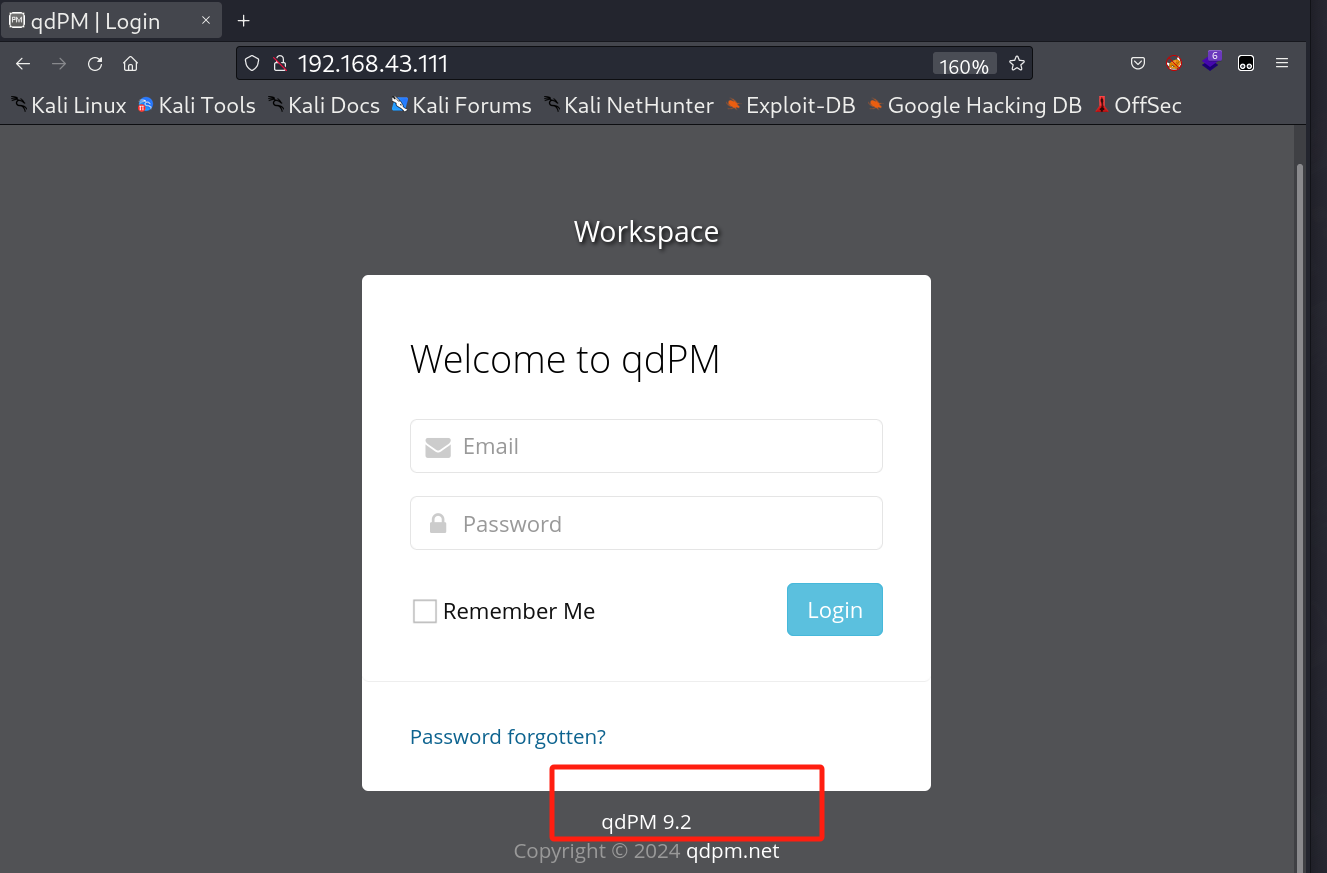Reload the page with the refresh icon
Image resolution: width=1327 pixels, height=873 pixels.
point(95,64)
